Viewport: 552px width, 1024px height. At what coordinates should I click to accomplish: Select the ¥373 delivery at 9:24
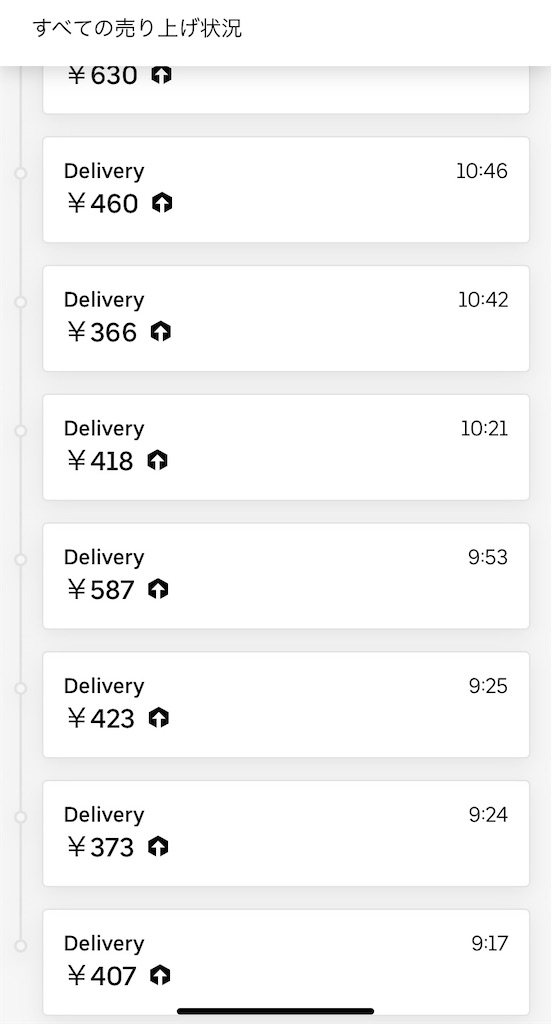pyautogui.click(x=286, y=833)
